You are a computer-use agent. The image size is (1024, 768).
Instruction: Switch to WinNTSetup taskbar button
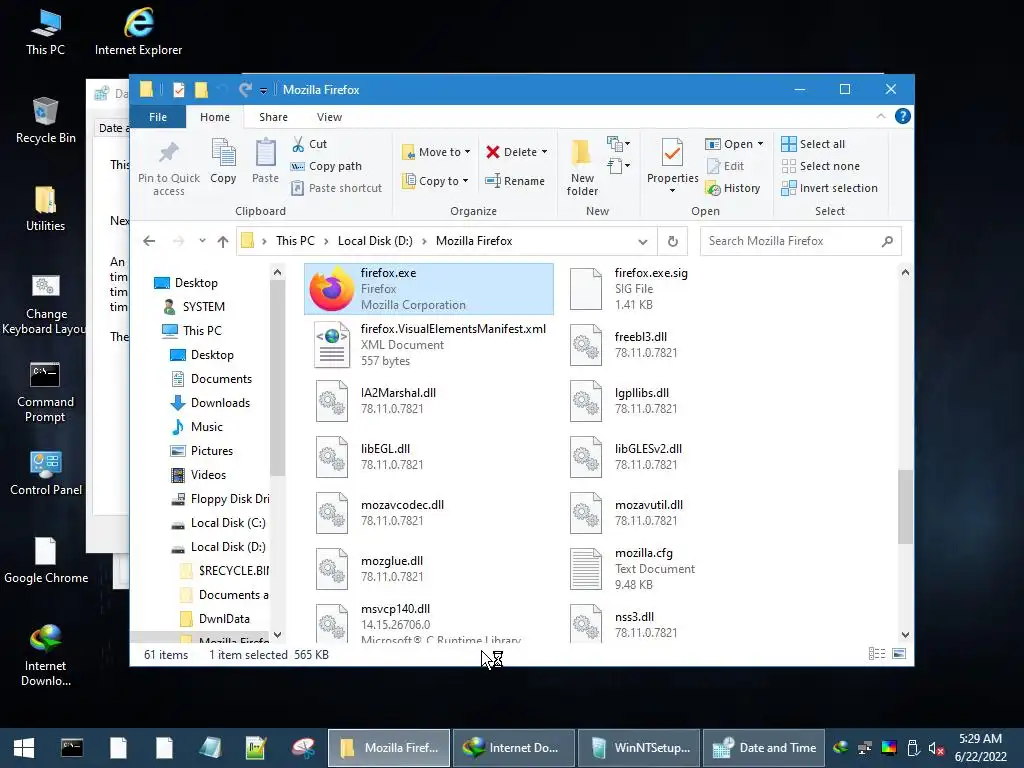point(639,748)
